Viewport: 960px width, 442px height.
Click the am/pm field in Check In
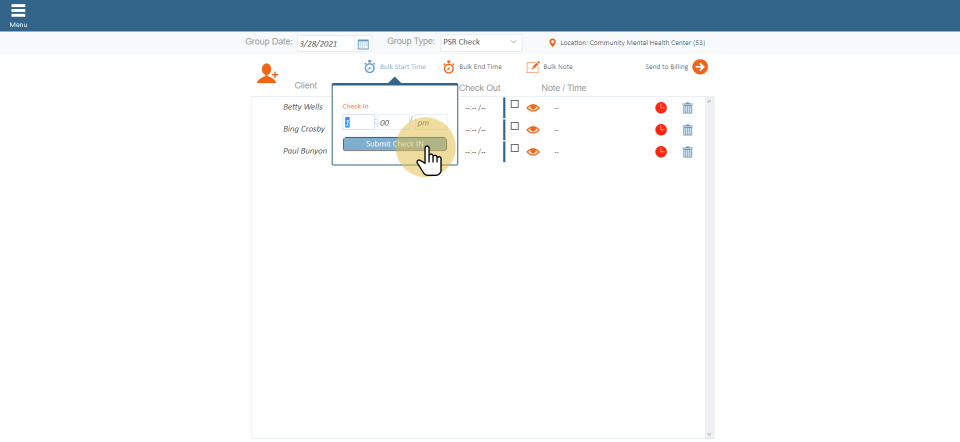click(x=428, y=123)
